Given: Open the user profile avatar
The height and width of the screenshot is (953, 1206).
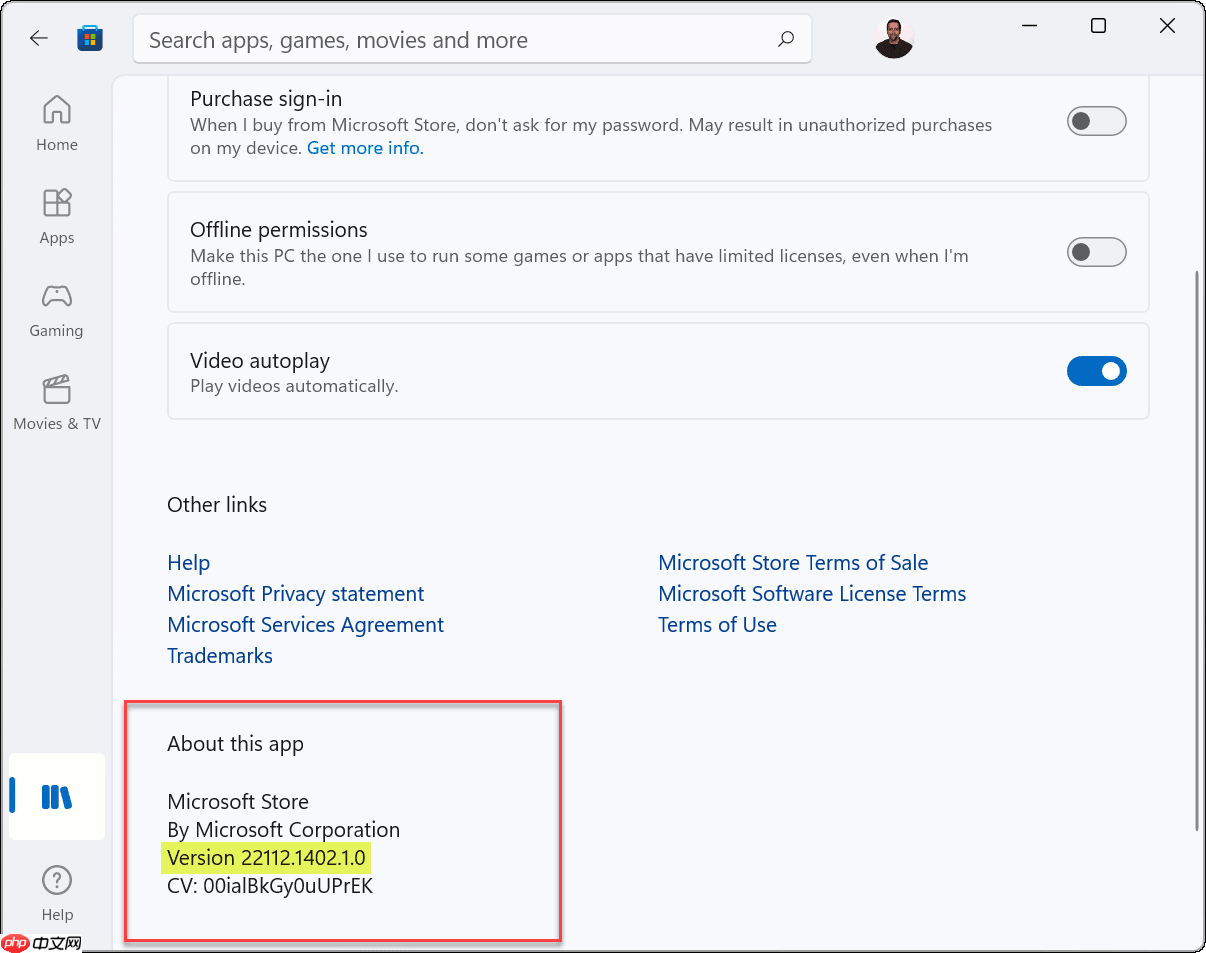Looking at the screenshot, I should pyautogui.click(x=893, y=39).
